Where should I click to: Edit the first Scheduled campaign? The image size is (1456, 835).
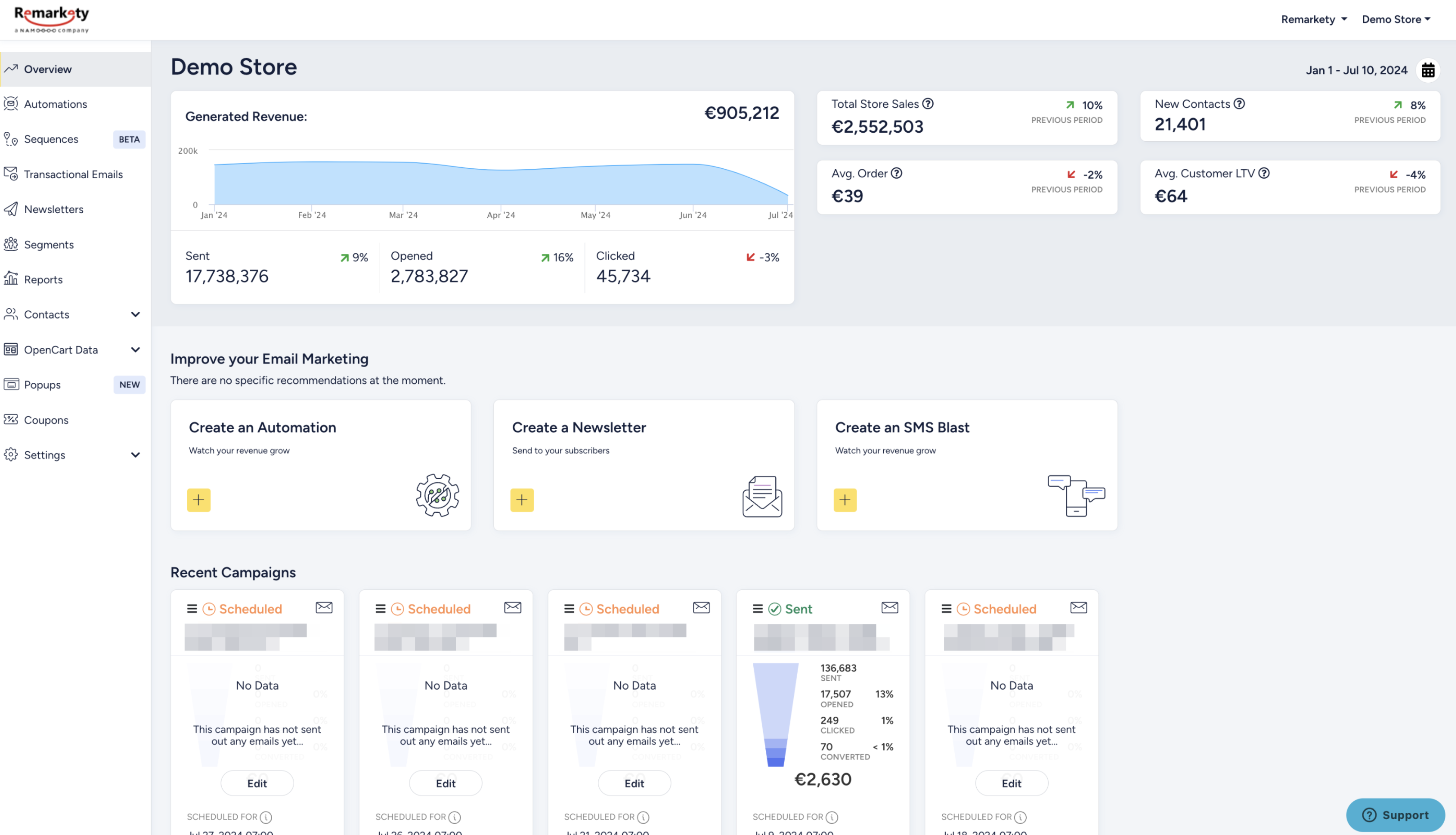coord(257,784)
